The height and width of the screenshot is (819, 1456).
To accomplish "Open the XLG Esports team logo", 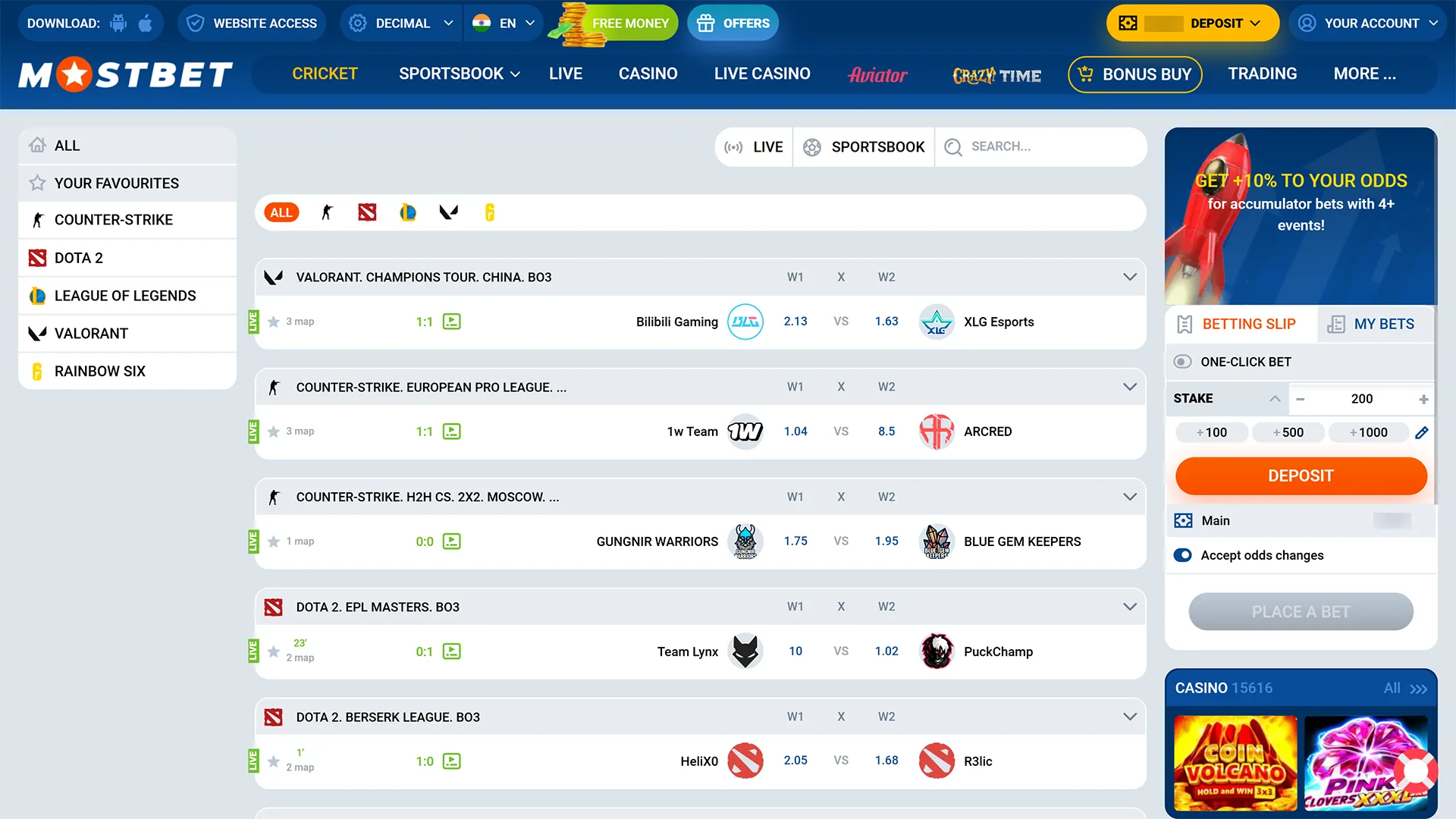I will click(937, 322).
